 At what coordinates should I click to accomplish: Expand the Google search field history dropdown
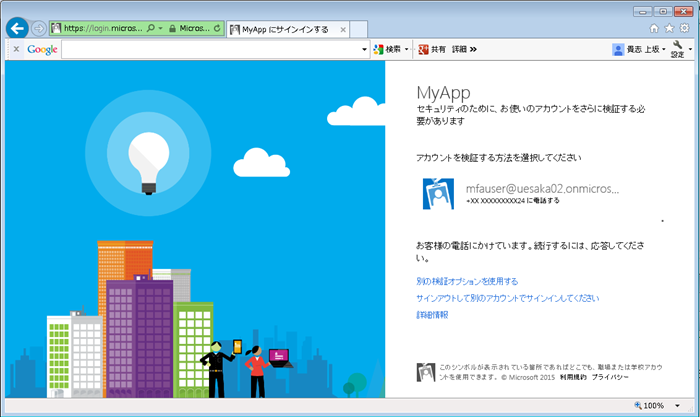[364, 49]
